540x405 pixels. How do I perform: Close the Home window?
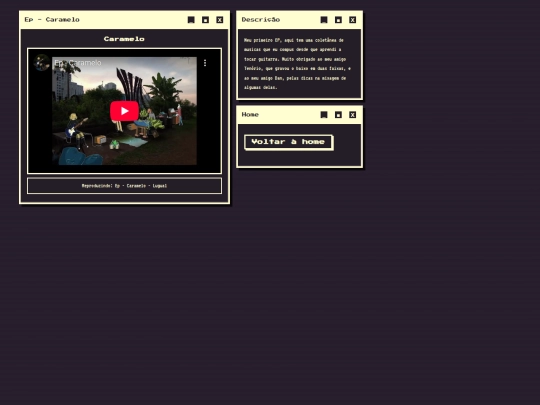(x=352, y=115)
